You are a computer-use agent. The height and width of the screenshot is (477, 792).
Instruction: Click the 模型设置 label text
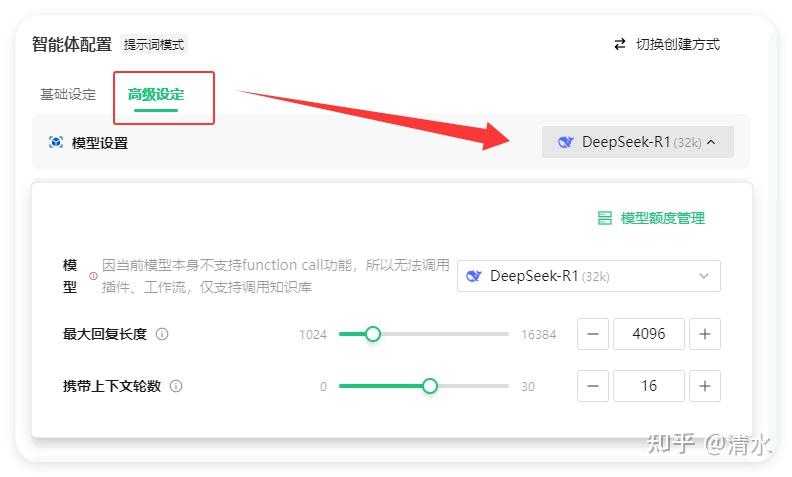(100, 143)
